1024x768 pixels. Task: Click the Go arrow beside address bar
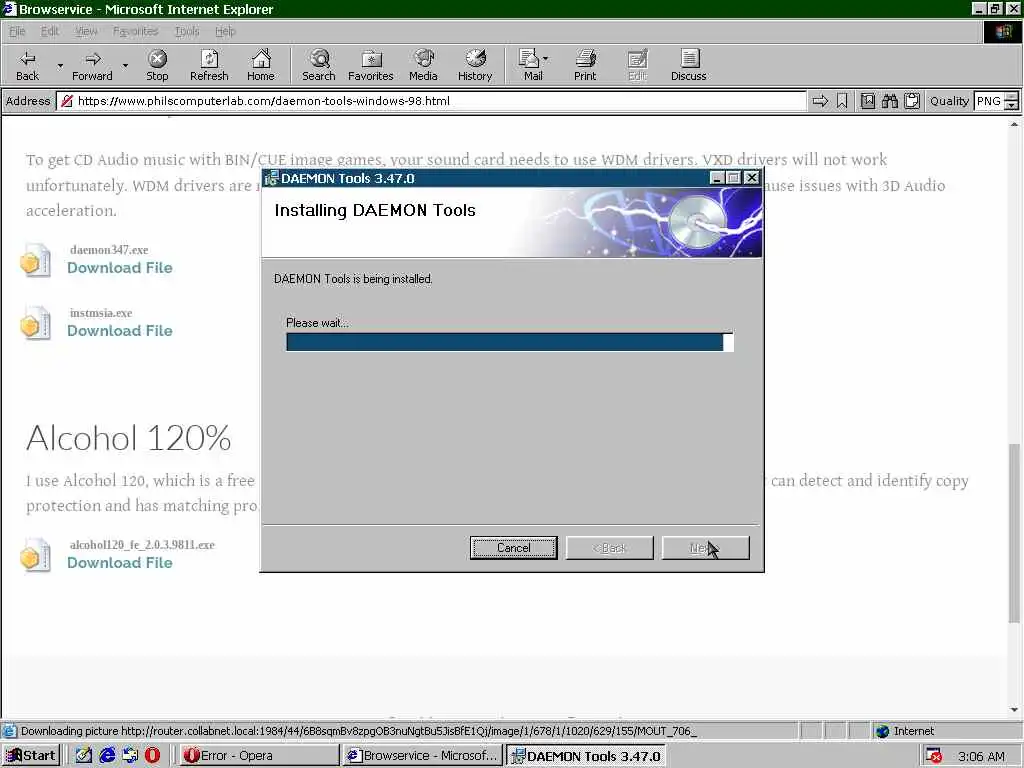tap(820, 101)
